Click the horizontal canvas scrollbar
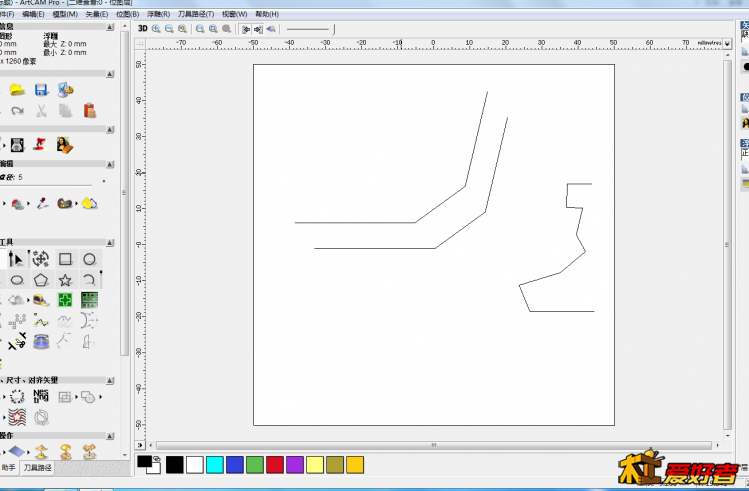Image resolution: width=749 pixels, height=491 pixels. point(434,445)
